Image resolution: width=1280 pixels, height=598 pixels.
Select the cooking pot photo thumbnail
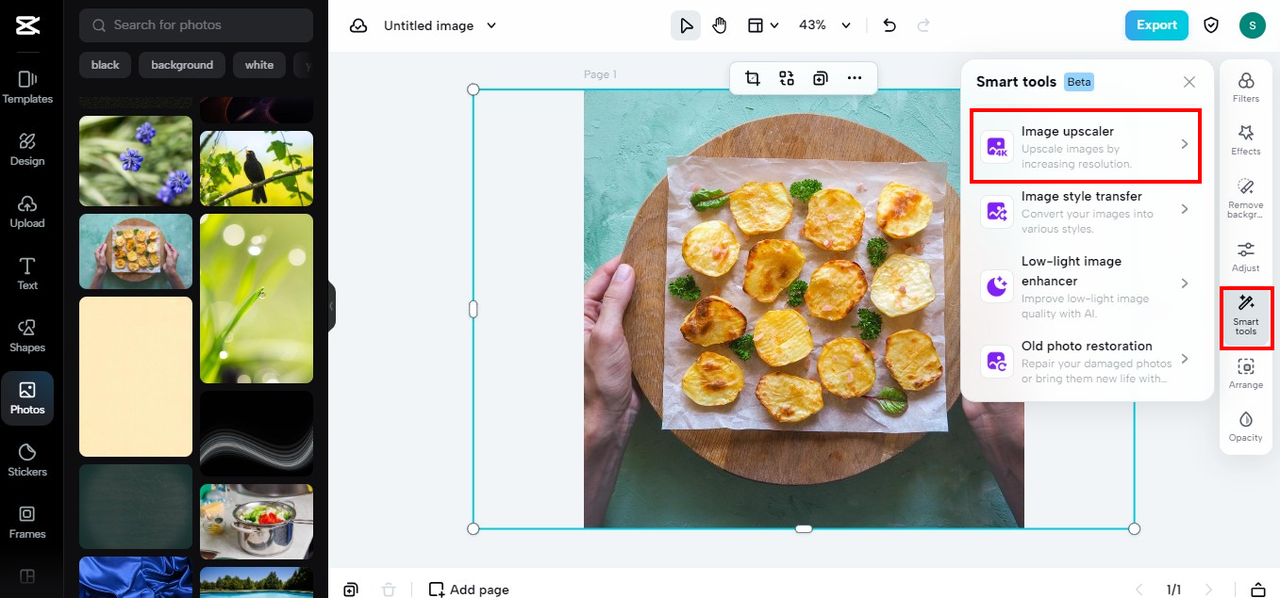(x=256, y=521)
